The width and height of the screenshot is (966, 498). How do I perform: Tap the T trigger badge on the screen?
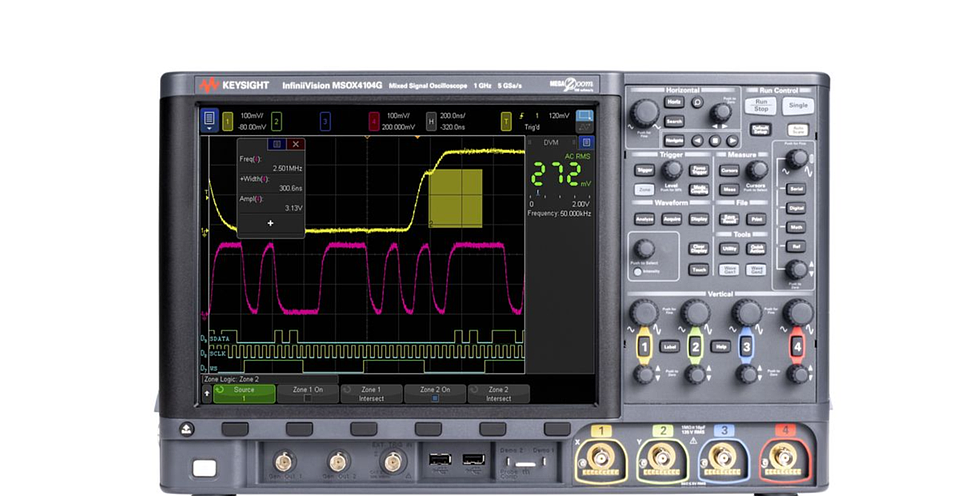506,121
